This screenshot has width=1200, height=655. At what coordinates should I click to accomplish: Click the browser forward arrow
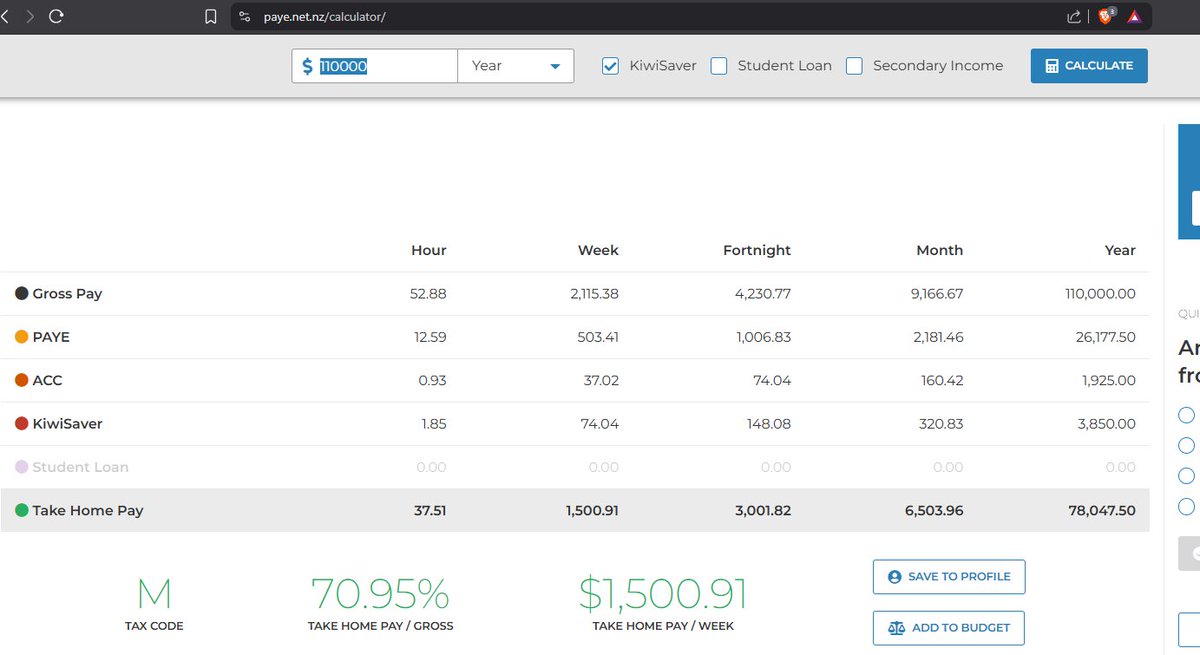click(x=29, y=16)
